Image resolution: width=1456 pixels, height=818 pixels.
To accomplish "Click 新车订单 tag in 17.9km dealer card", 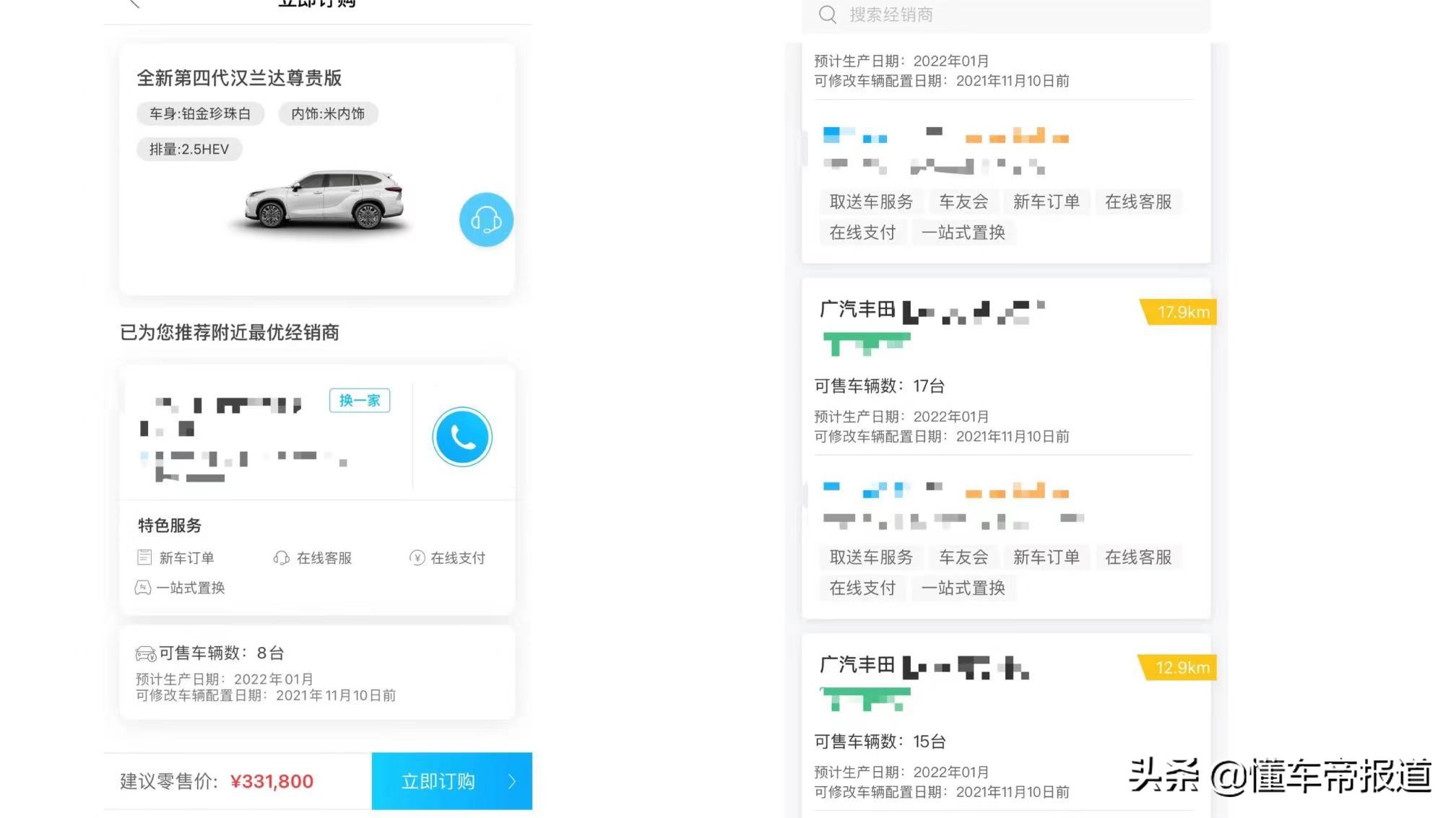I will point(1046,557).
